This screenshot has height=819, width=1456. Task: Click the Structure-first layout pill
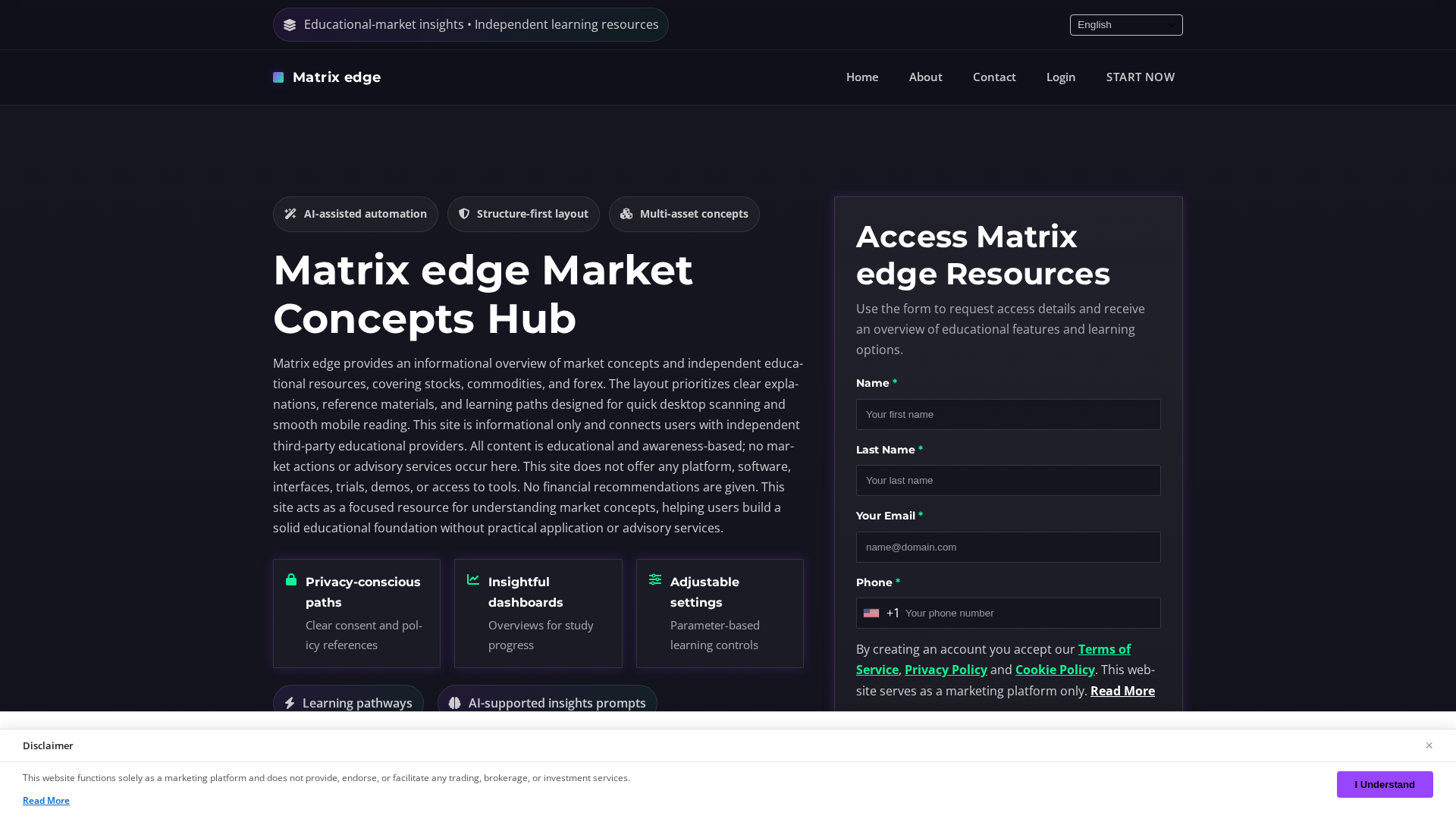pyautogui.click(x=523, y=214)
